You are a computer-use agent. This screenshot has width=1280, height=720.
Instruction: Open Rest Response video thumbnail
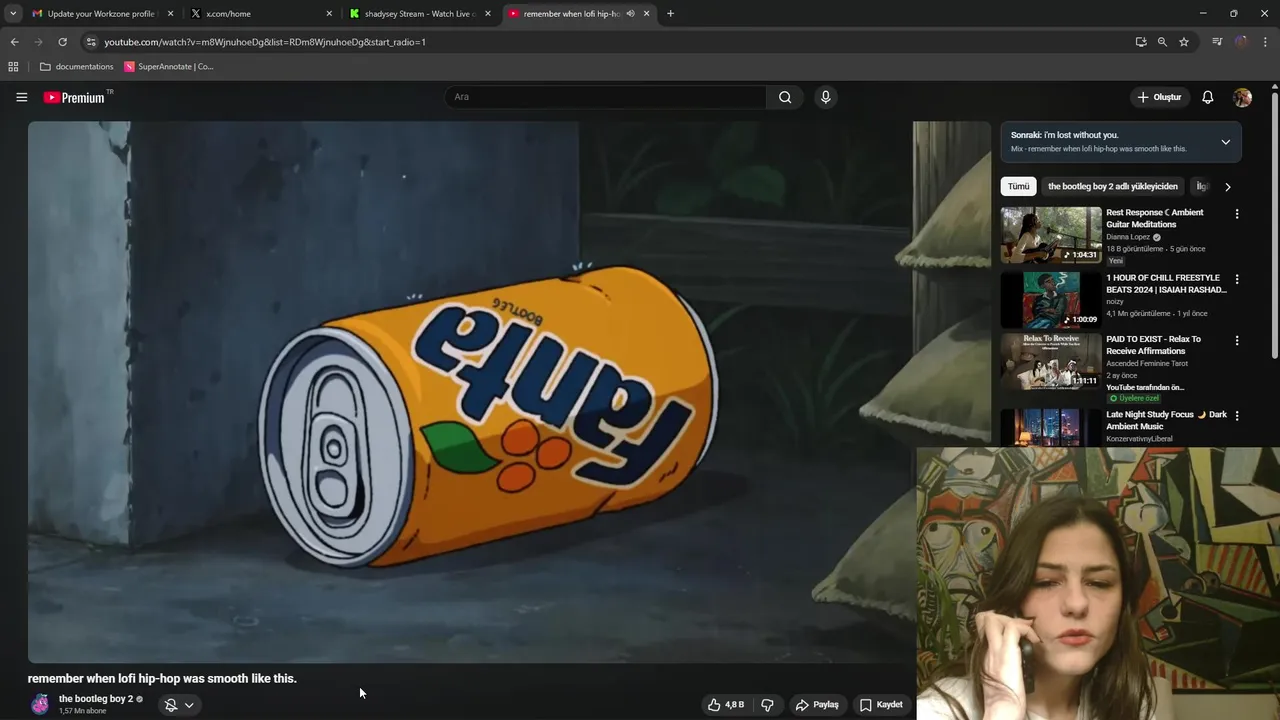[x=1051, y=235]
